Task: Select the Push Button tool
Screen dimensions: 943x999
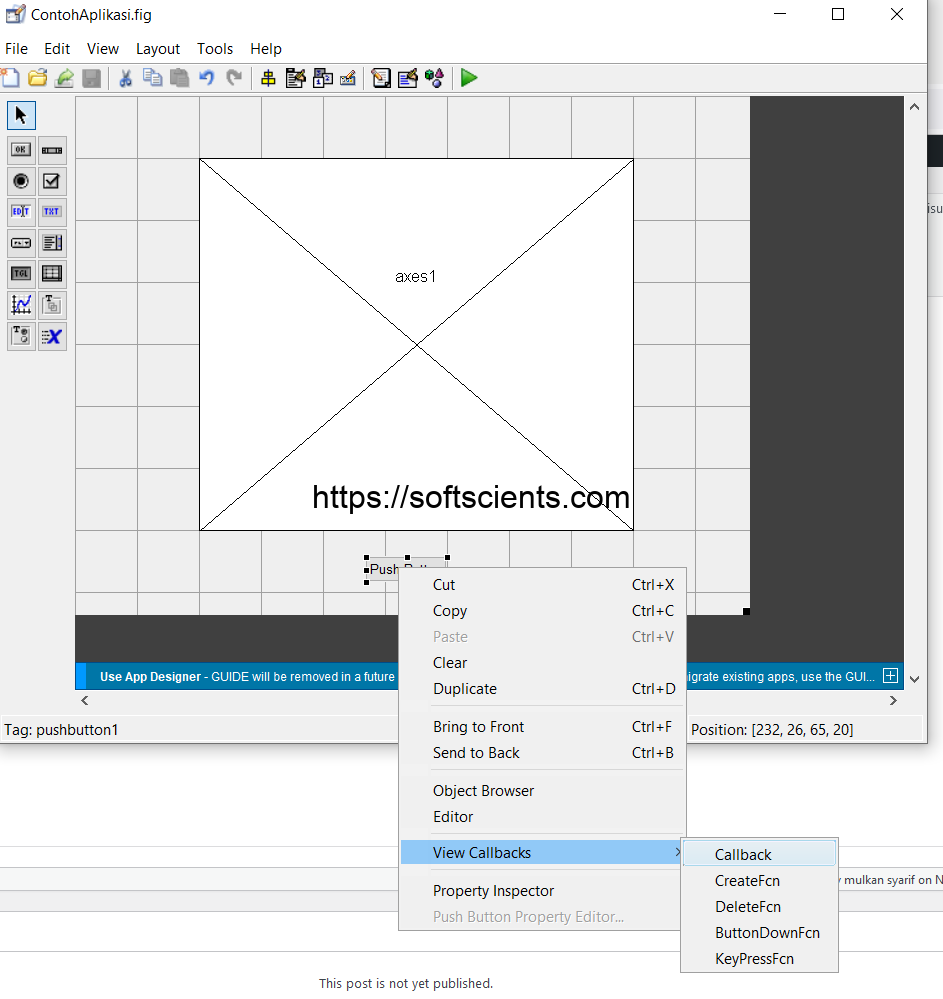Action: point(20,149)
